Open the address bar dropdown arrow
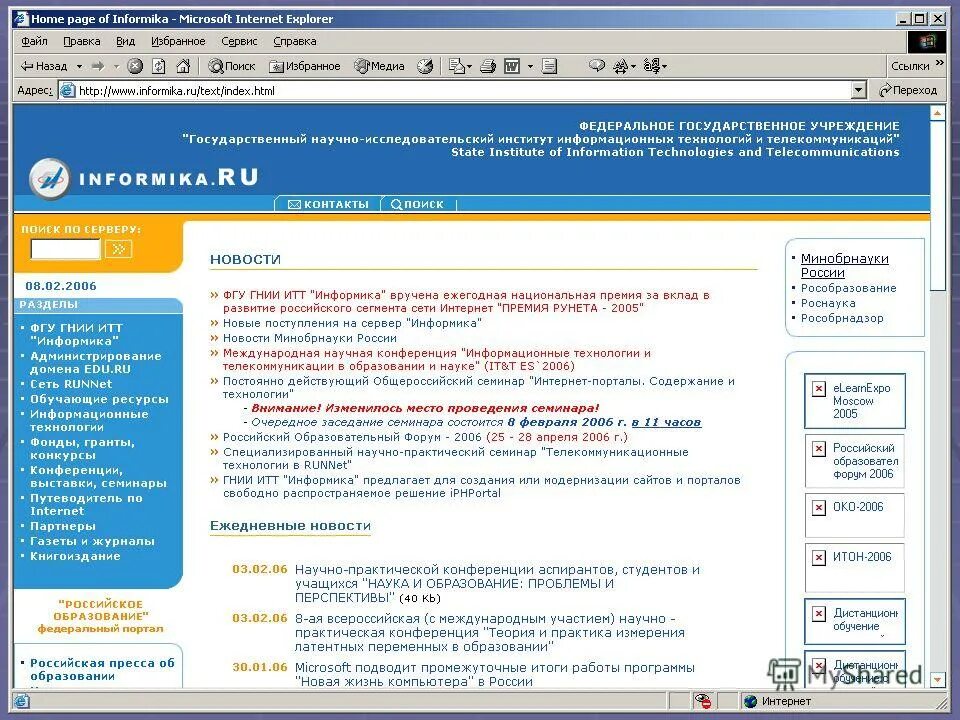Image resolution: width=960 pixels, height=720 pixels. tap(859, 91)
